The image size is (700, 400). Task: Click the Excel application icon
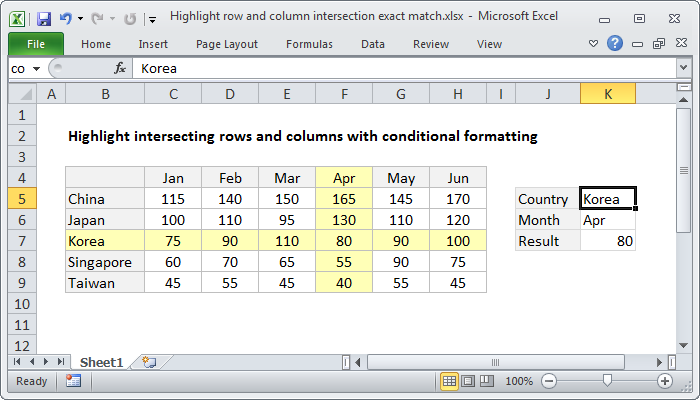17,19
